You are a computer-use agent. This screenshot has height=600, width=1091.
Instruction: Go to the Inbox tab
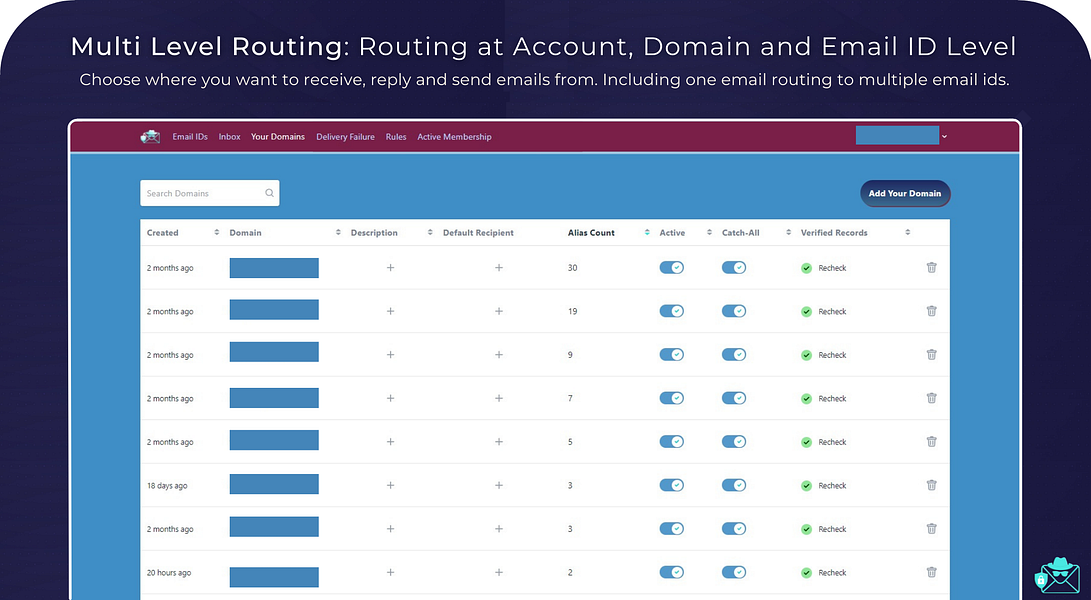click(230, 137)
